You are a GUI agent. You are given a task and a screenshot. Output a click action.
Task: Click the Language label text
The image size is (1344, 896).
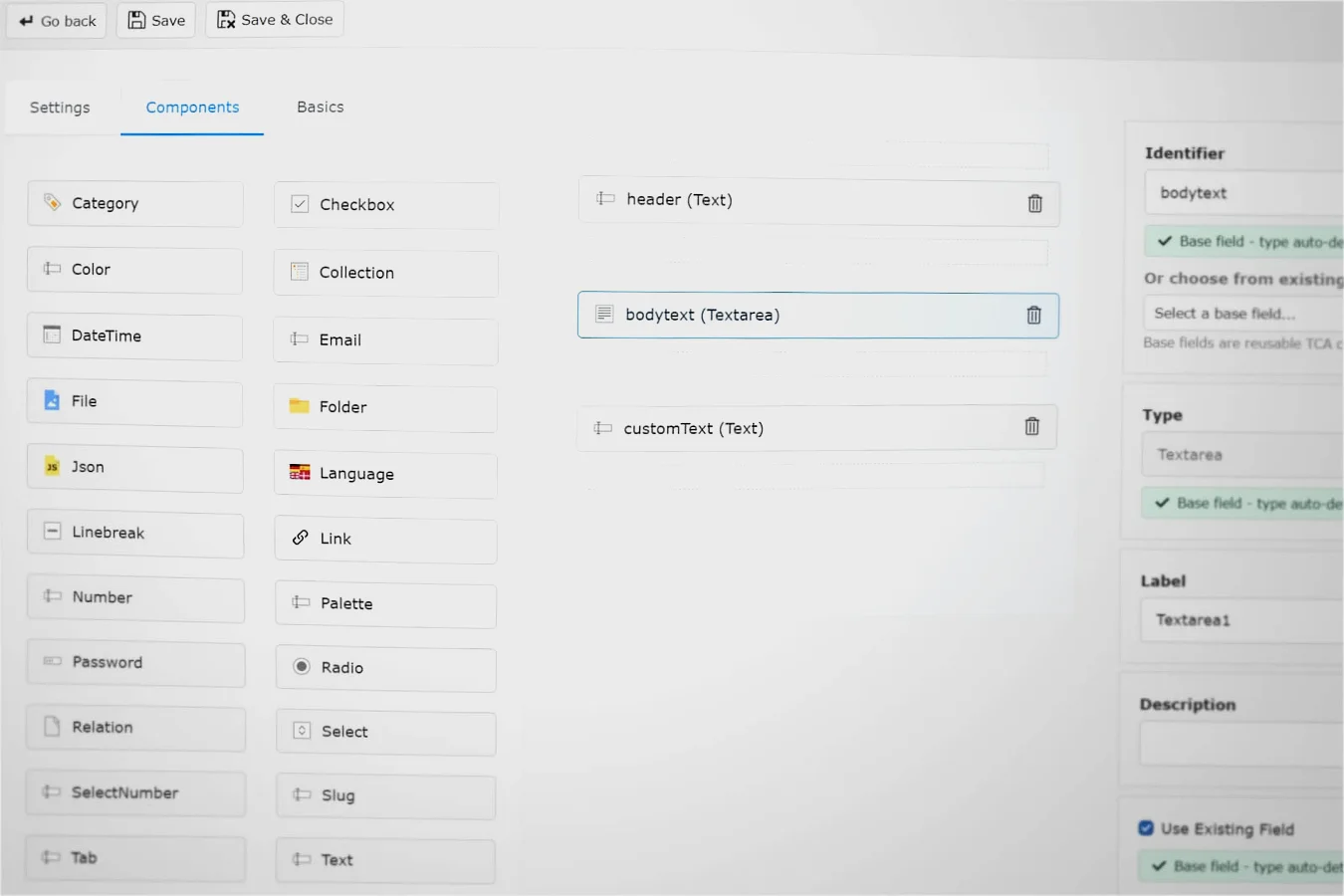356,474
